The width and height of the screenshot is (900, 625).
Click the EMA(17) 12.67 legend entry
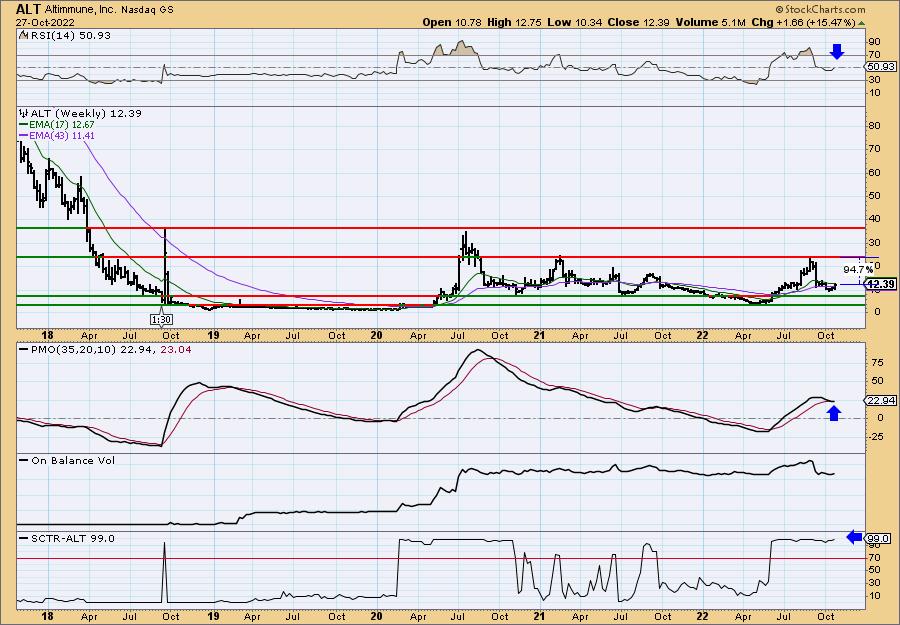[63, 124]
